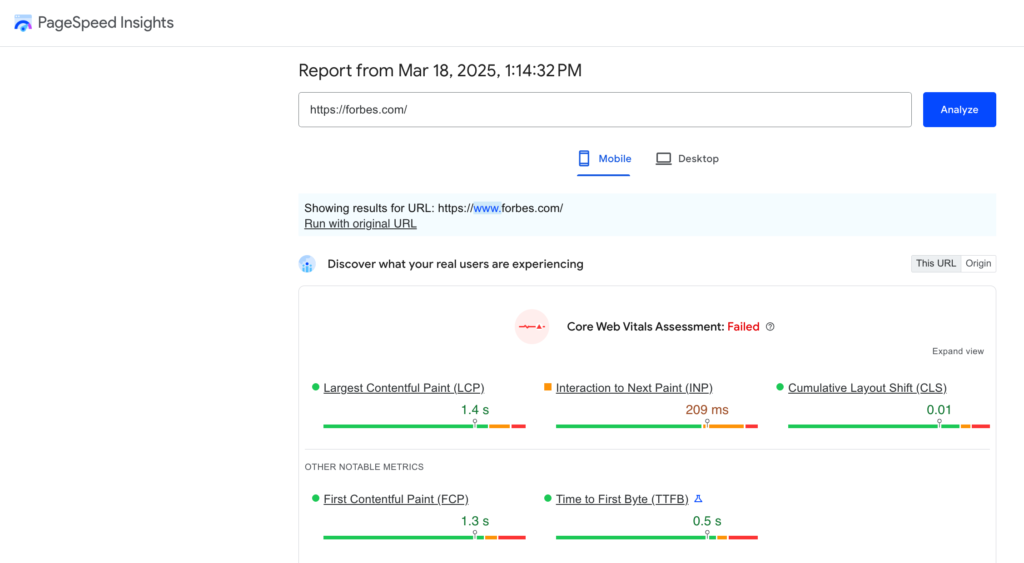Click the green dot beside CLS

pos(780,387)
